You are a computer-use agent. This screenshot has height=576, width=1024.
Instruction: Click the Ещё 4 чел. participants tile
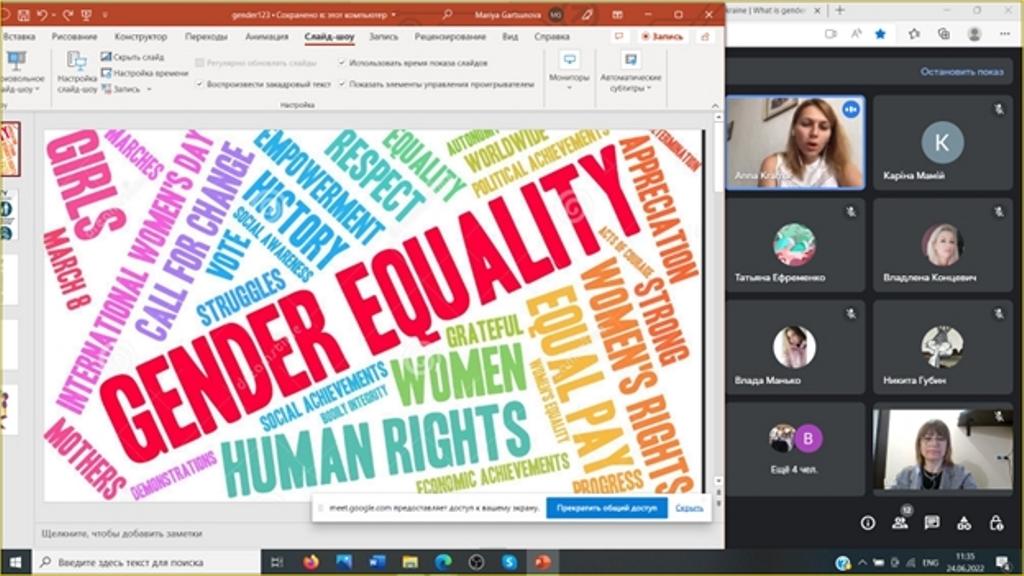point(795,448)
